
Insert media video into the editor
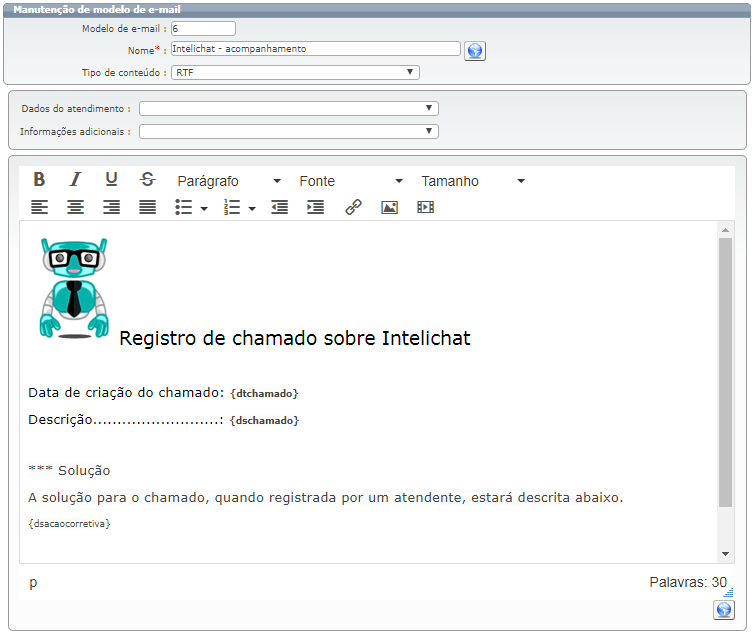(x=425, y=207)
